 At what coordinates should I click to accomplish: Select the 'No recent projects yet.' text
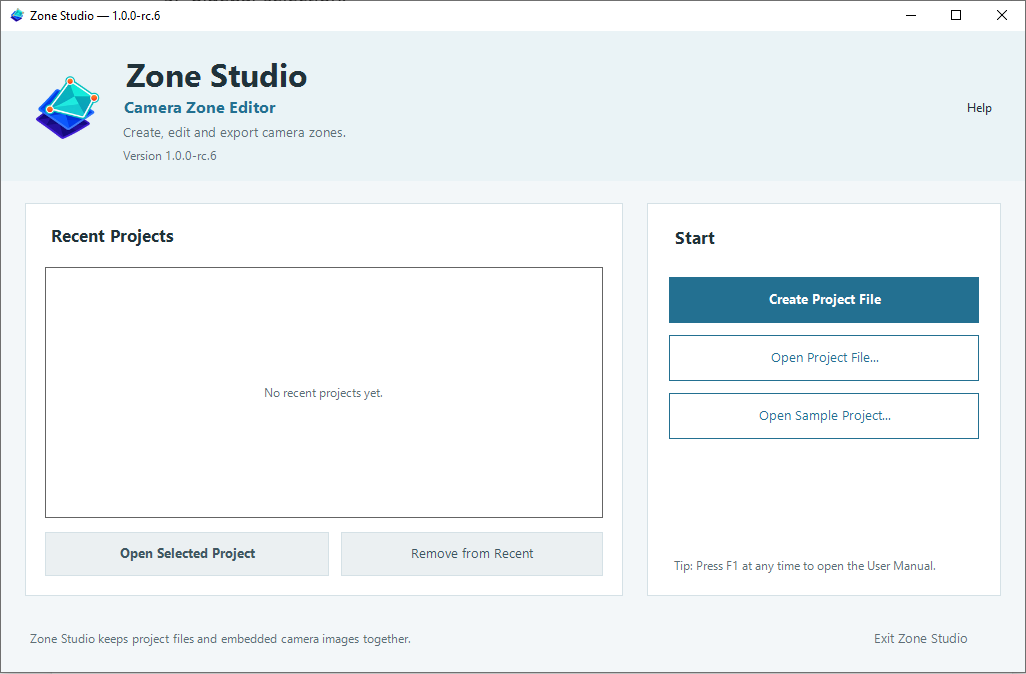(323, 393)
